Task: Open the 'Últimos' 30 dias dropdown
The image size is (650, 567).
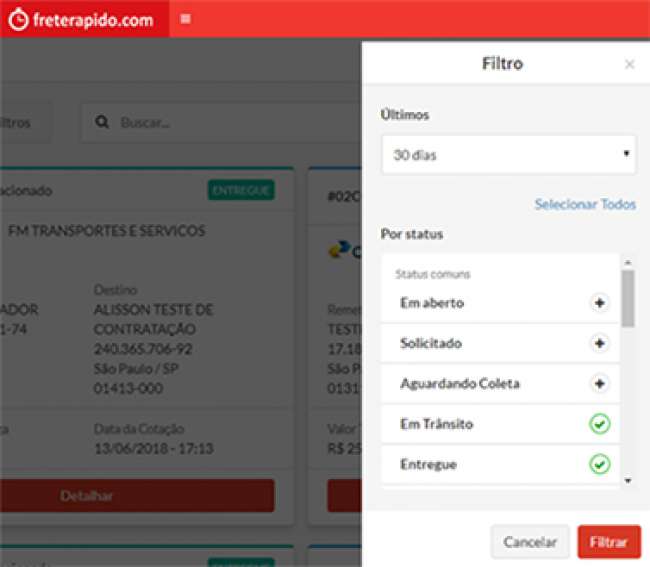Action: 508,155
